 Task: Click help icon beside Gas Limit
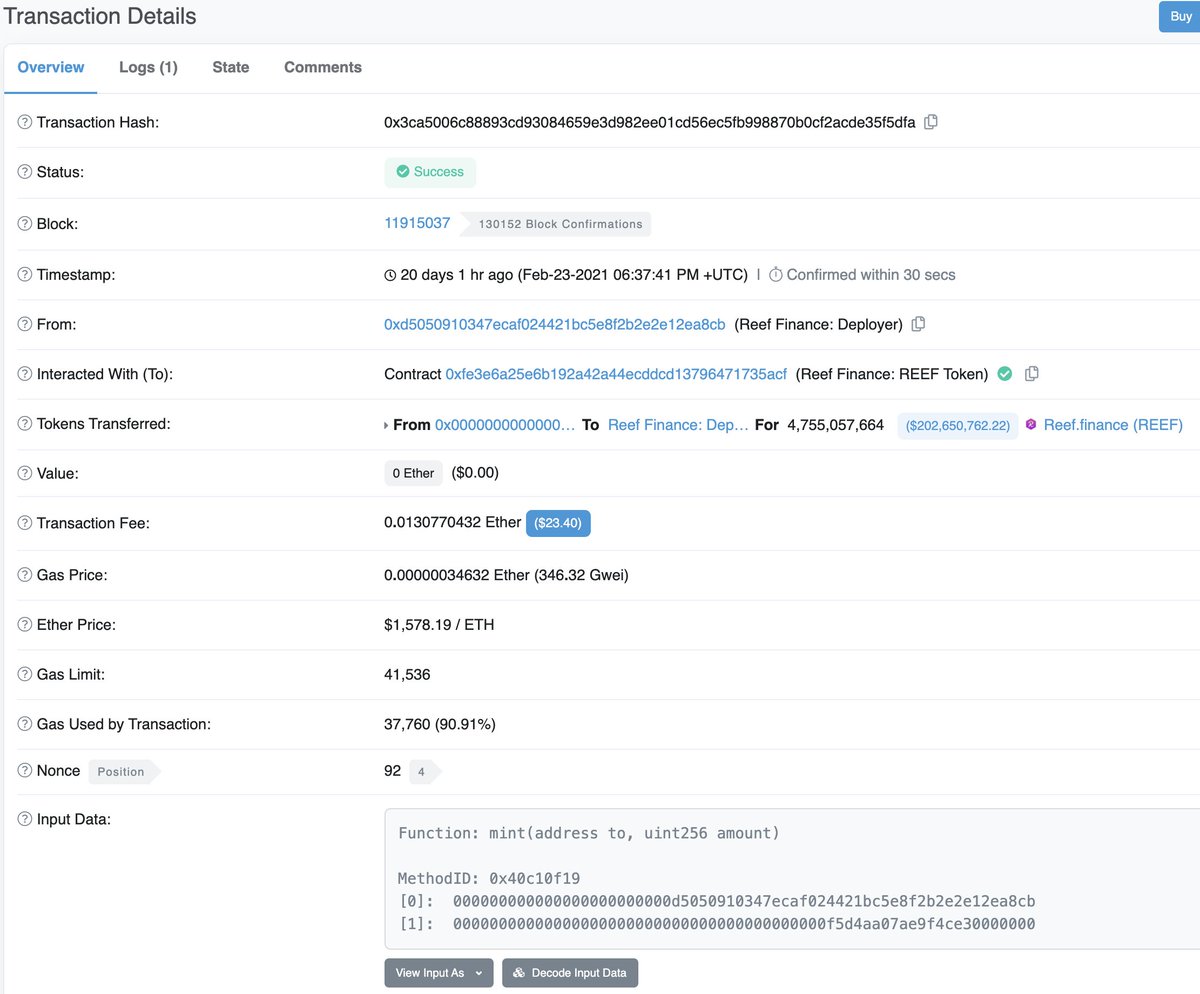(25, 674)
